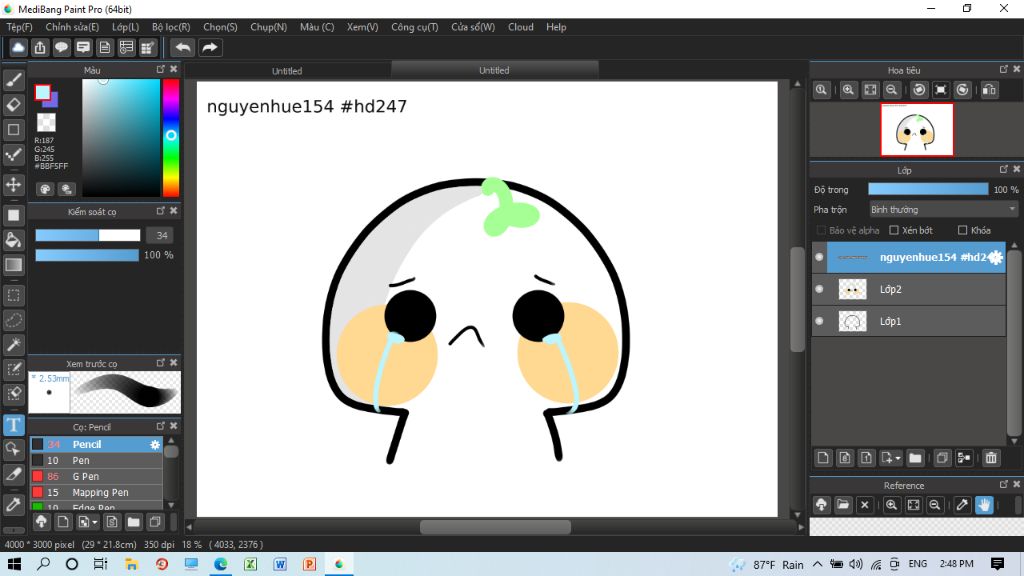Image resolution: width=1024 pixels, height=576 pixels.
Task: Open the Tệp(F) menu
Action: pyautogui.click(x=20, y=27)
